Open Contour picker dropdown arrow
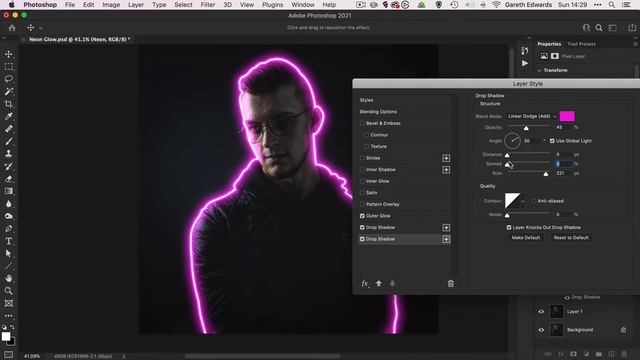This screenshot has width=640, height=360. tap(523, 201)
